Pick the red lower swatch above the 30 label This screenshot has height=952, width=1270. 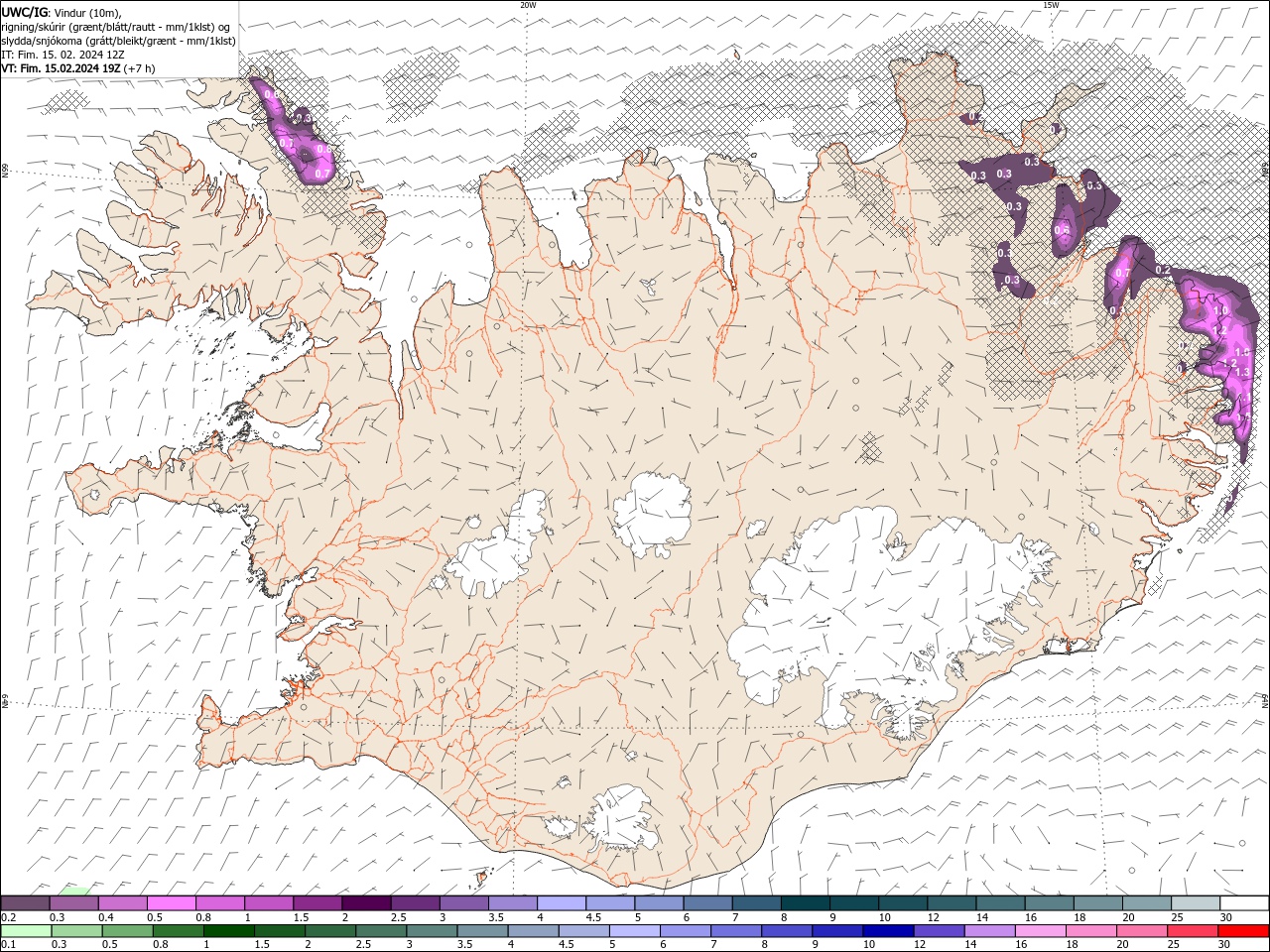point(1242,931)
